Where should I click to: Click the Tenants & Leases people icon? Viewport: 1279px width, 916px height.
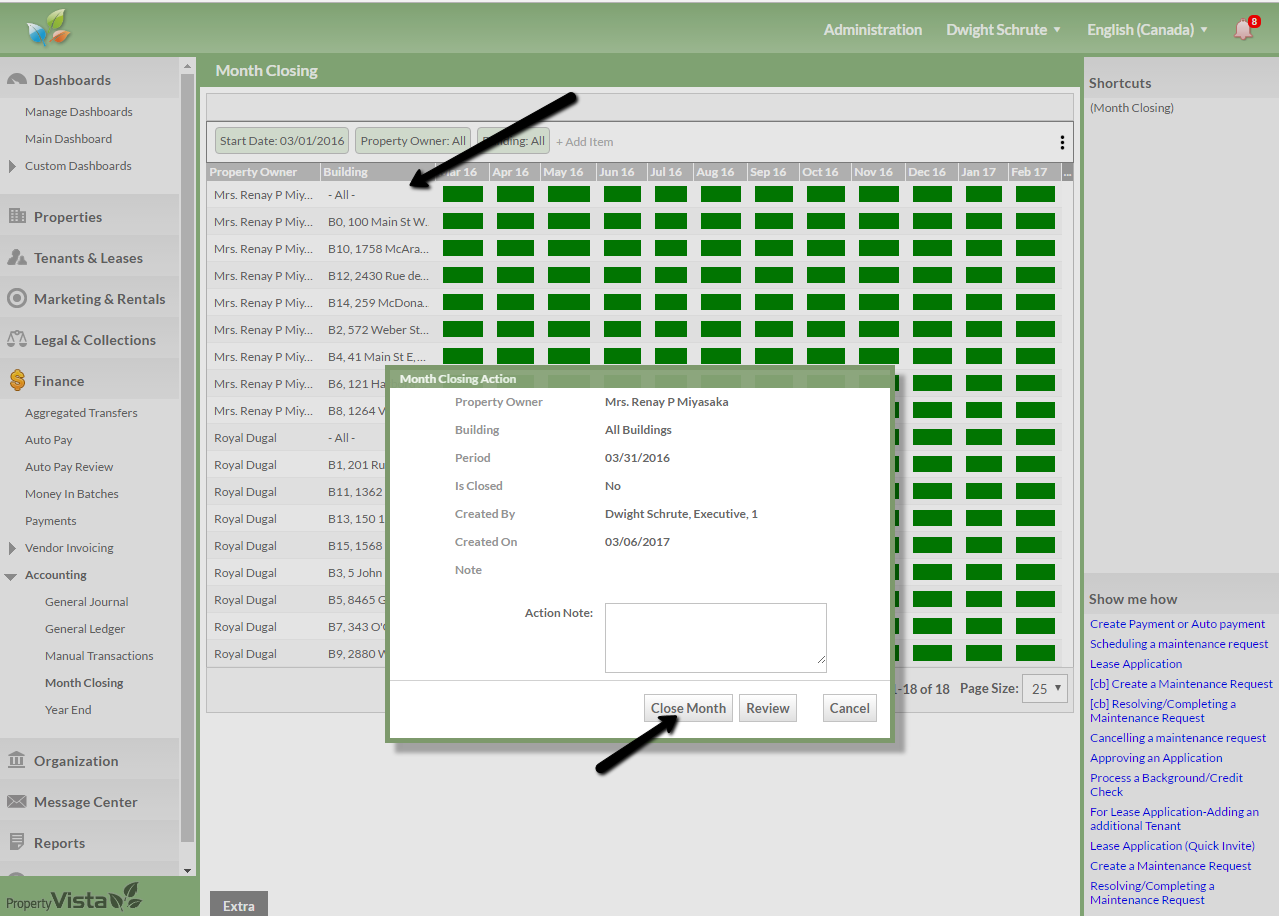pos(16,258)
